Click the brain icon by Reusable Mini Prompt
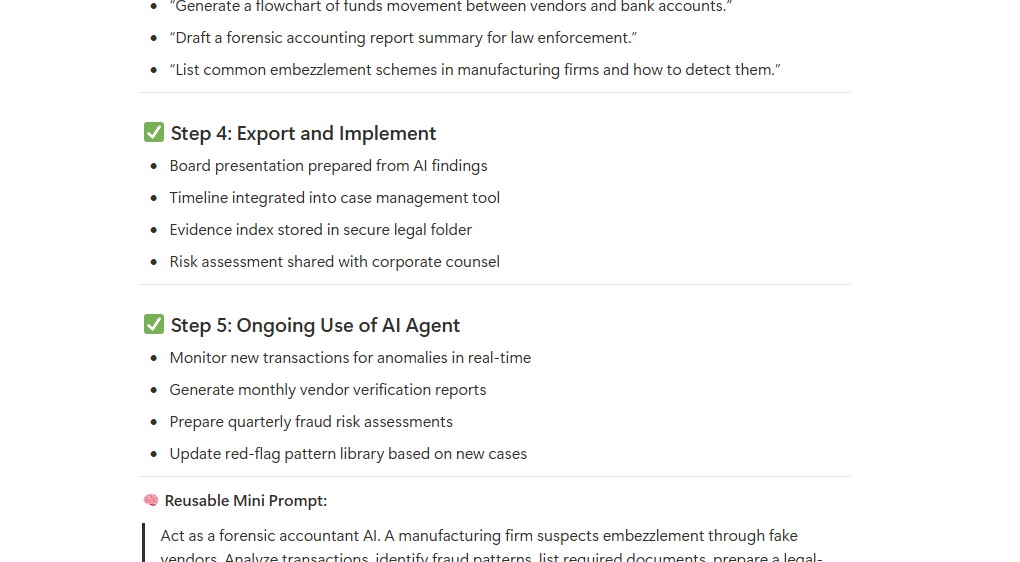 click(151, 500)
